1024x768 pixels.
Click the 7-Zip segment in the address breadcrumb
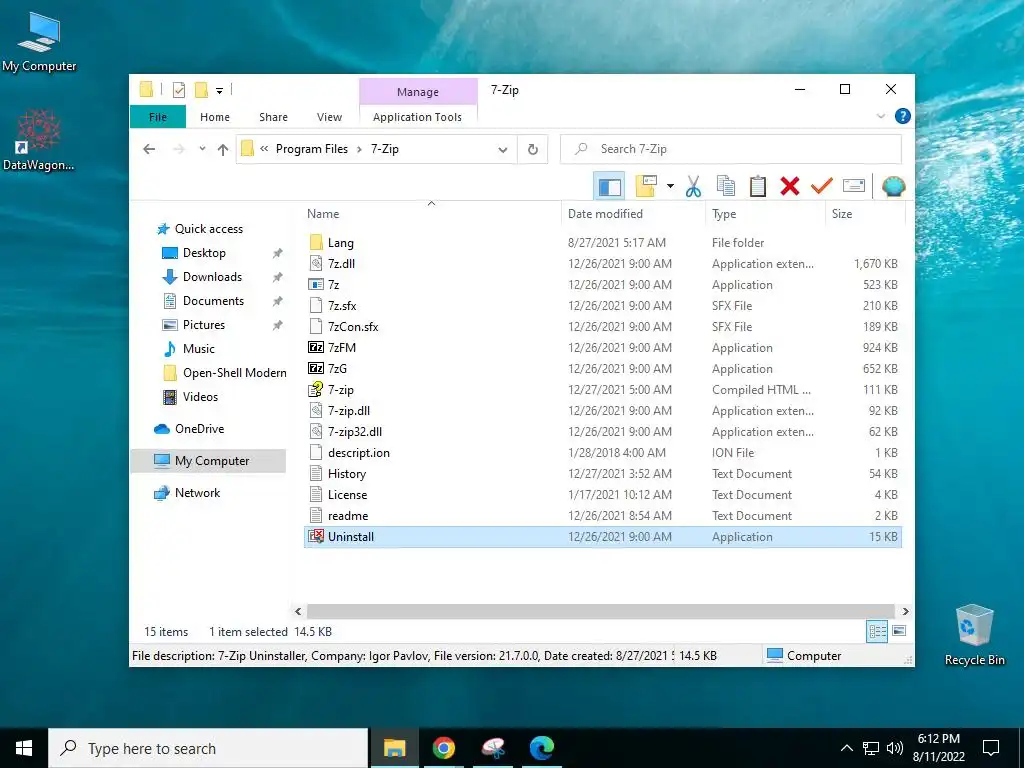point(385,149)
